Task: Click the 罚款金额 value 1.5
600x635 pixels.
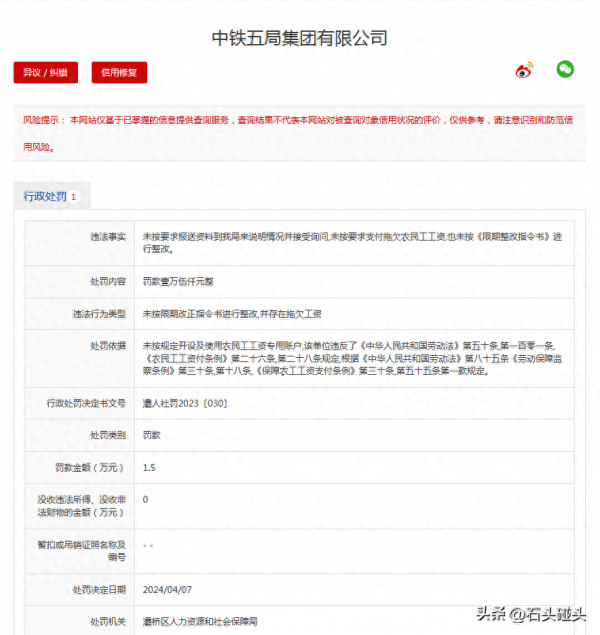Action: point(149,467)
